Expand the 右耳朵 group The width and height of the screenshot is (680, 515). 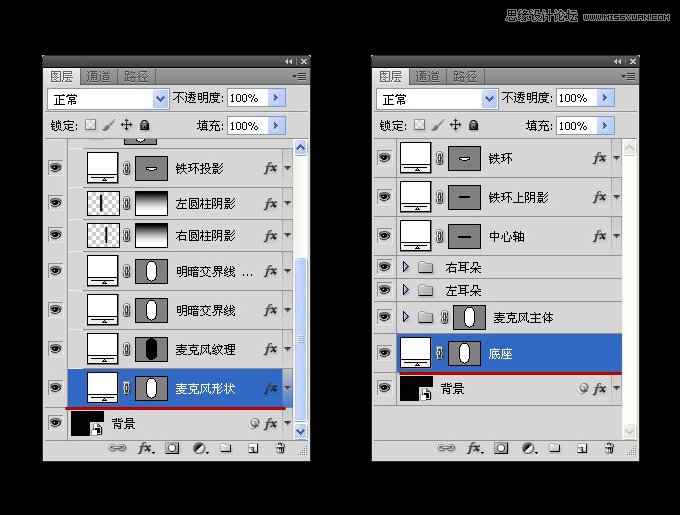coord(406,267)
